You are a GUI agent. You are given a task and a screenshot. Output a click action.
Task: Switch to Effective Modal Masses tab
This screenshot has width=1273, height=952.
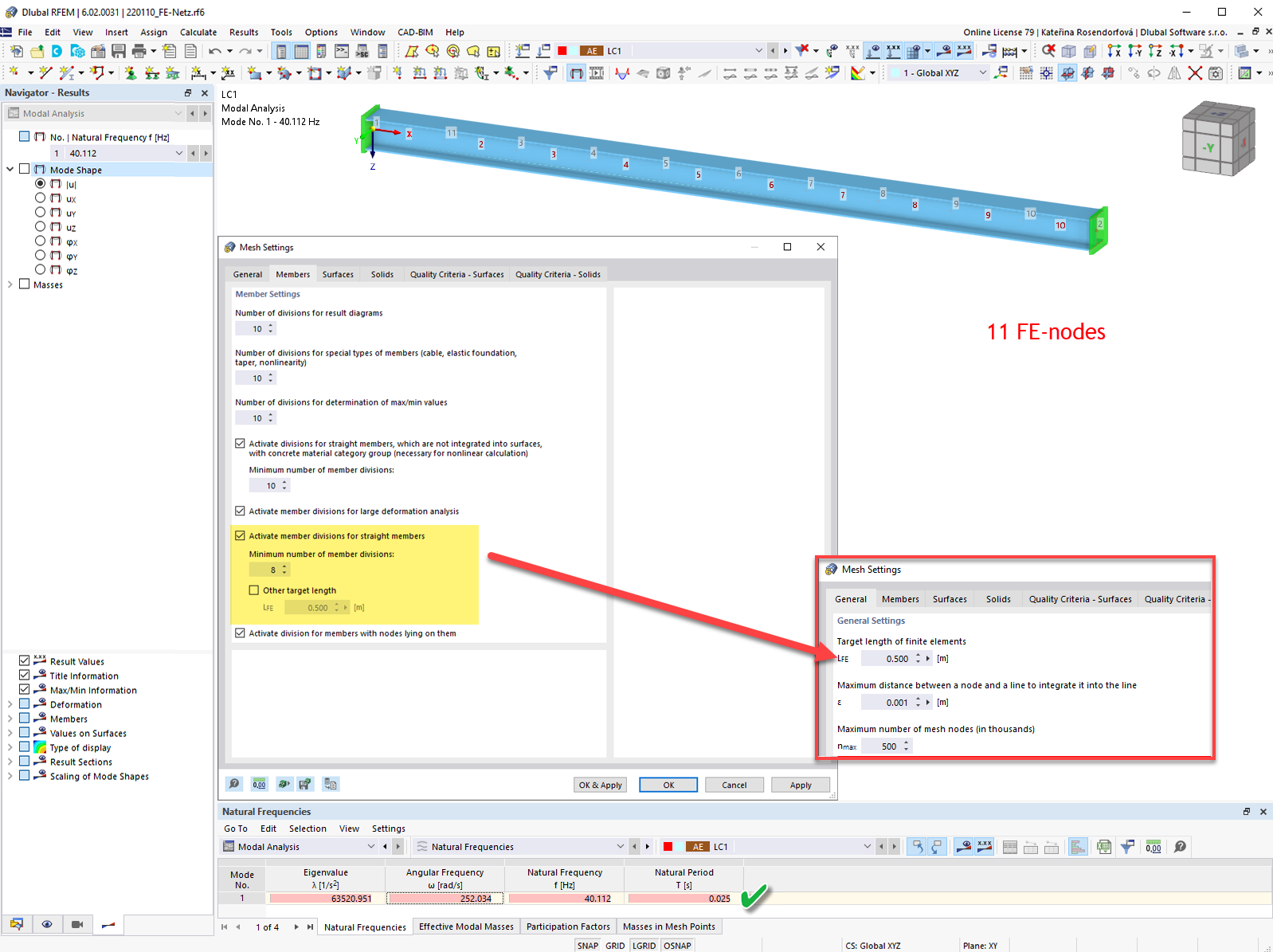466,927
